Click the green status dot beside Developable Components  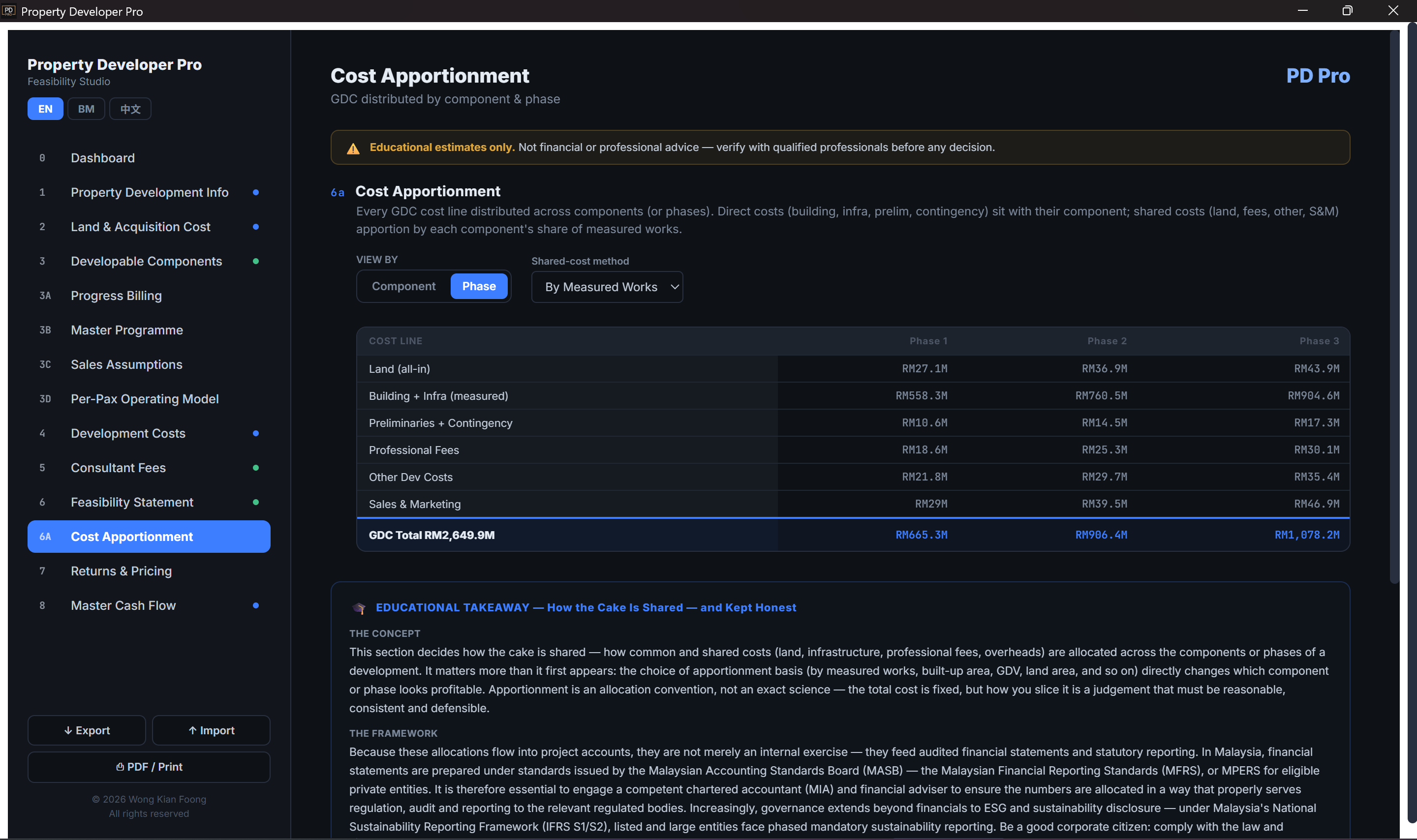(256, 262)
